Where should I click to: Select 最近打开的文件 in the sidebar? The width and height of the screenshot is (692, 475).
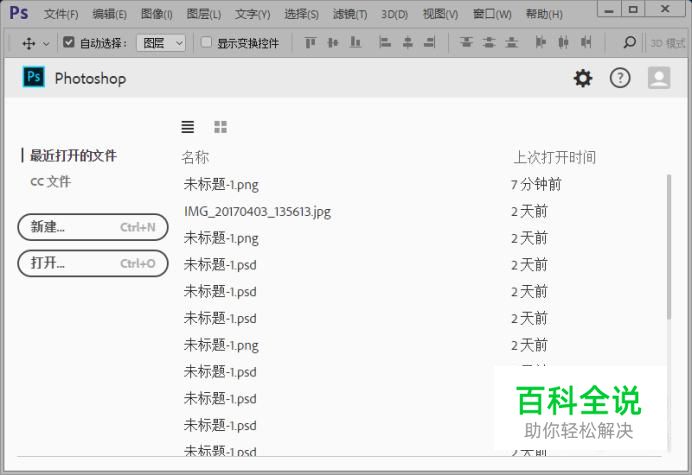(73, 155)
